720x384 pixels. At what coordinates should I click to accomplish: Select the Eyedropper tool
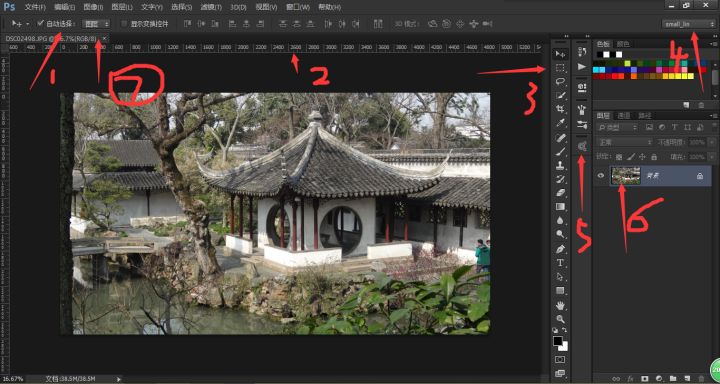(x=560, y=123)
